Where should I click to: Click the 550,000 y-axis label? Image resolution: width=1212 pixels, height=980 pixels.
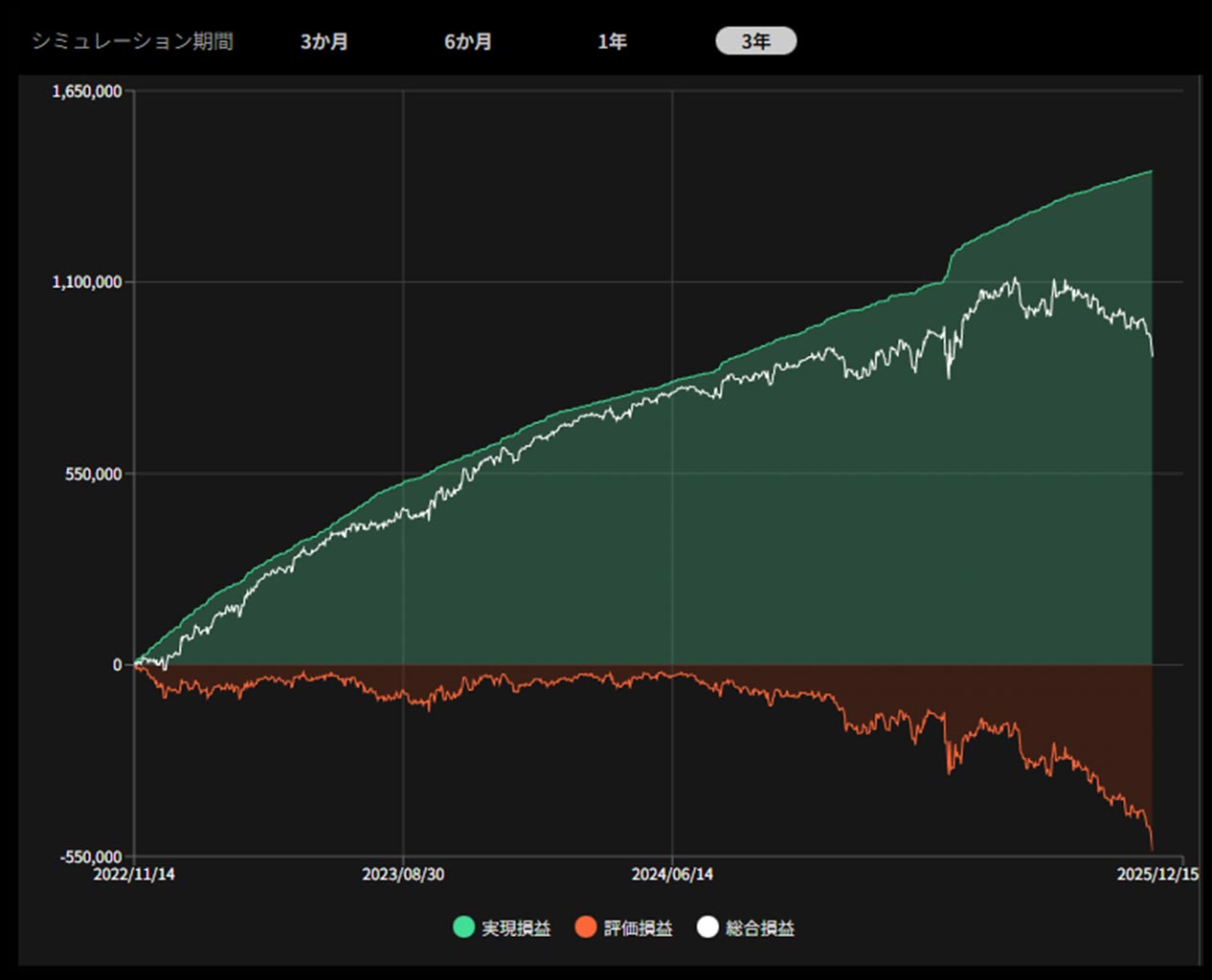(x=94, y=474)
